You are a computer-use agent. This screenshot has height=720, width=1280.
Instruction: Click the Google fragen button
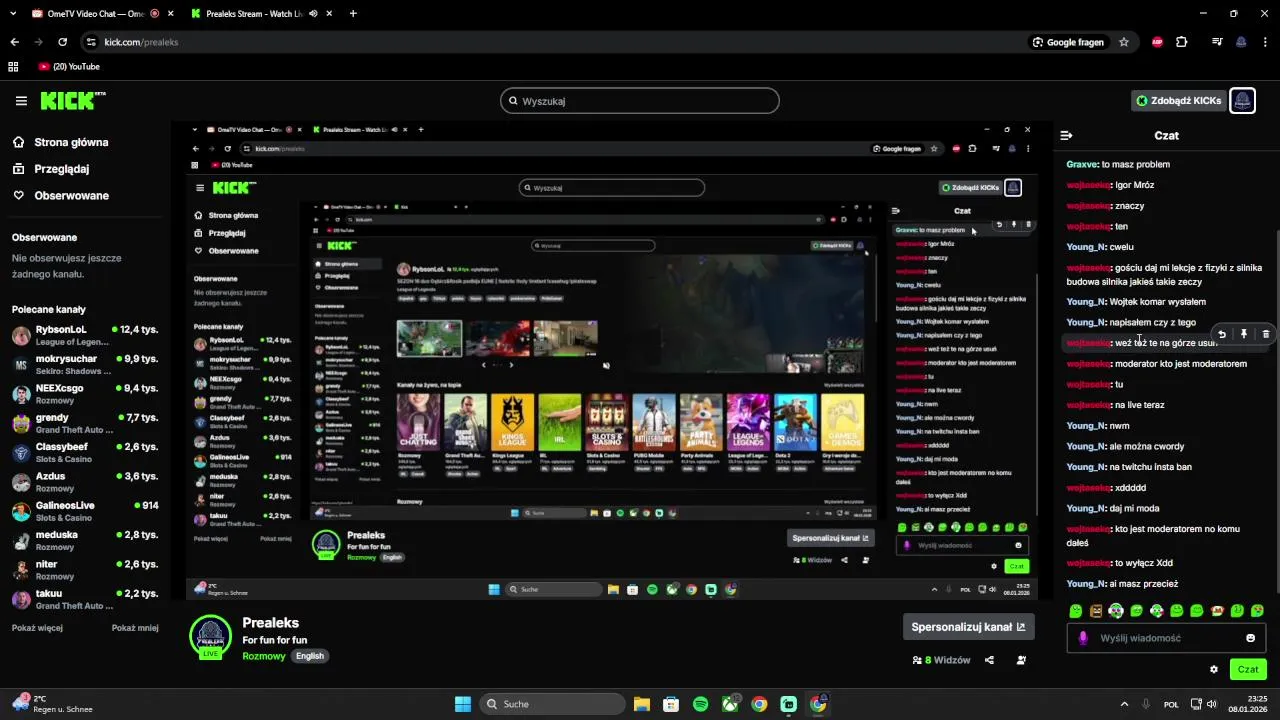pyautogui.click(x=1068, y=42)
